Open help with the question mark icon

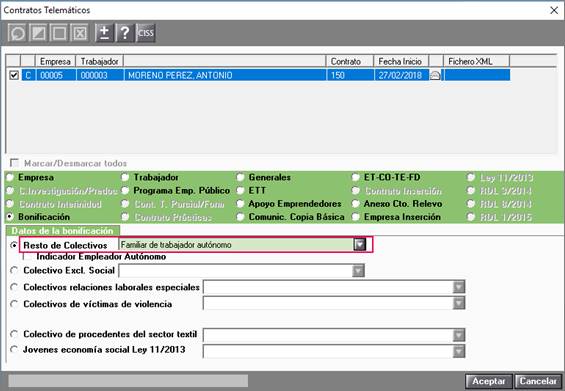pos(125,33)
